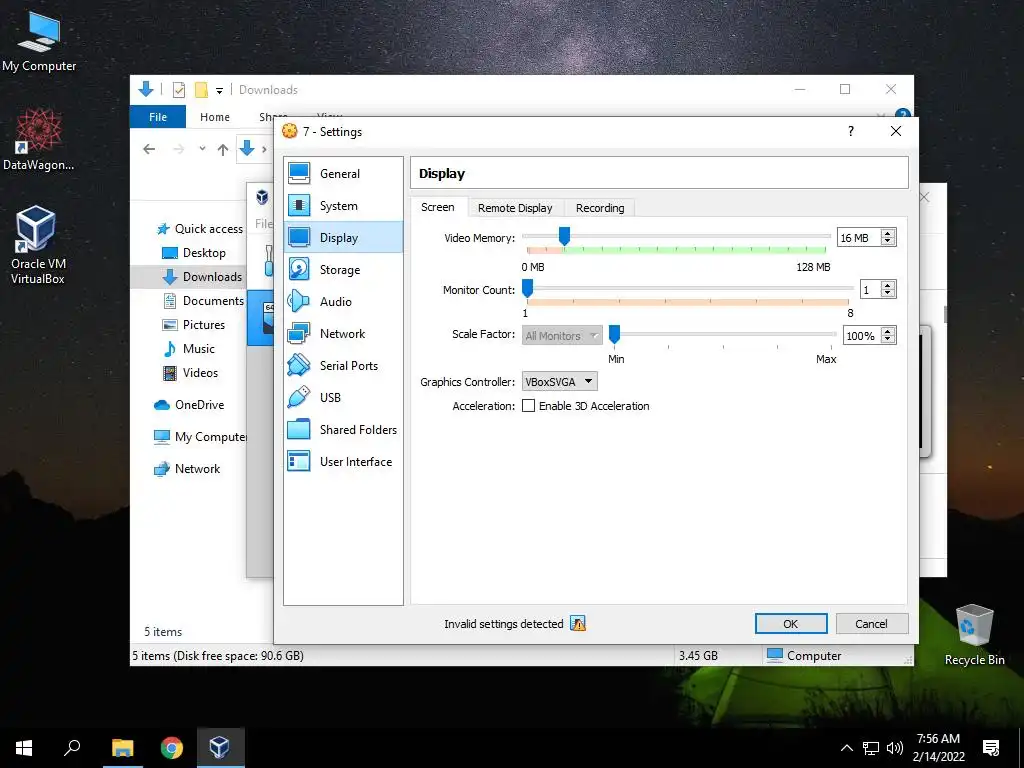Click up-folder arrow in Downloads Explorer window
Image resolution: width=1024 pixels, height=768 pixels.
(223, 150)
